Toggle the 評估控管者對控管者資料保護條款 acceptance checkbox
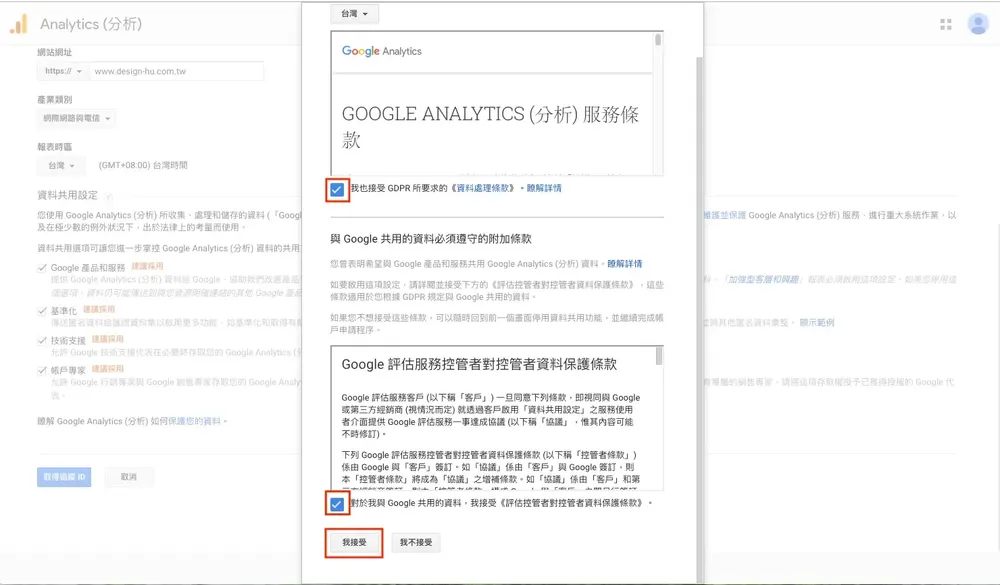The image size is (1000, 585). point(337,504)
